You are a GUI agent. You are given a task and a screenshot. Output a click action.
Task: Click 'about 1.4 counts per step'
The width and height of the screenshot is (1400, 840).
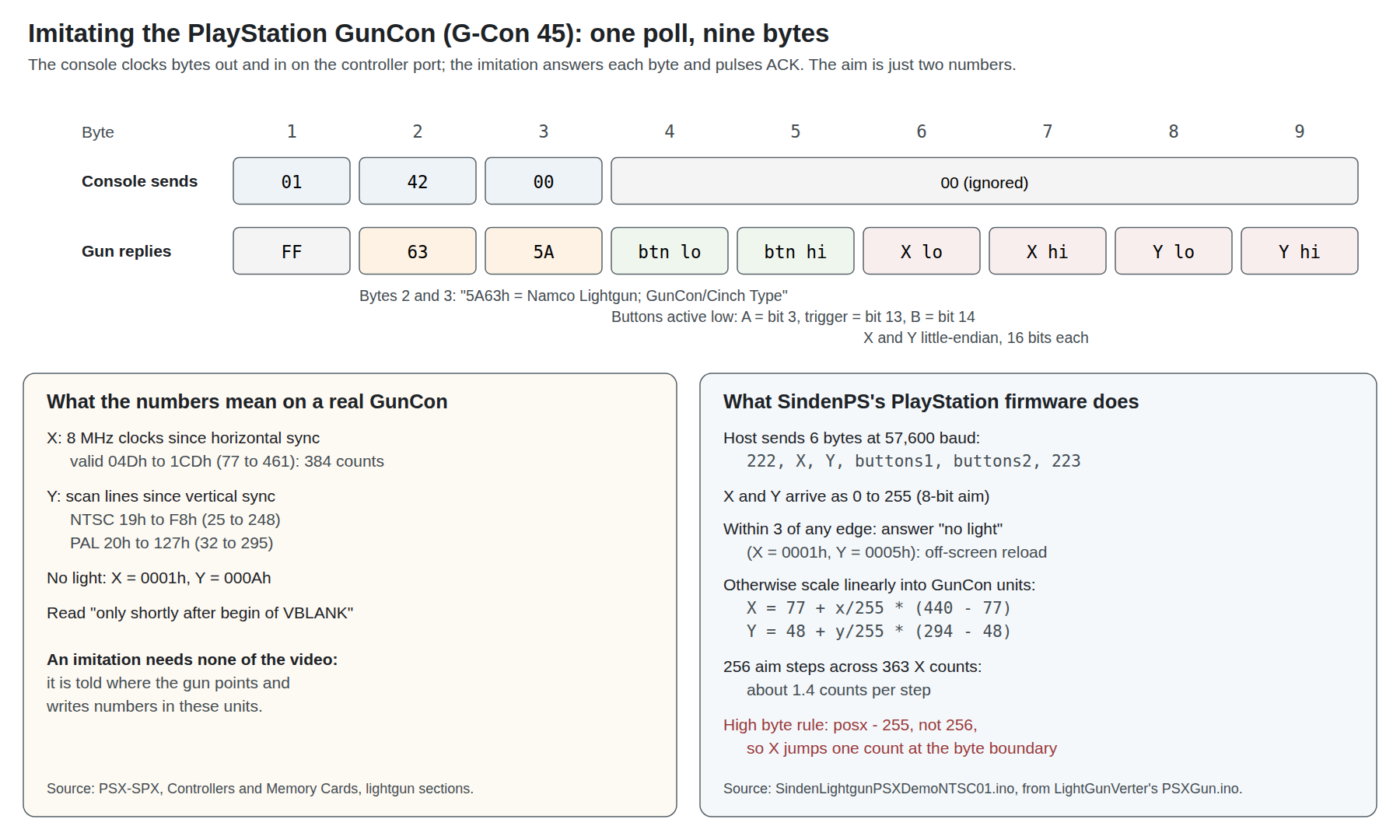[838, 690]
